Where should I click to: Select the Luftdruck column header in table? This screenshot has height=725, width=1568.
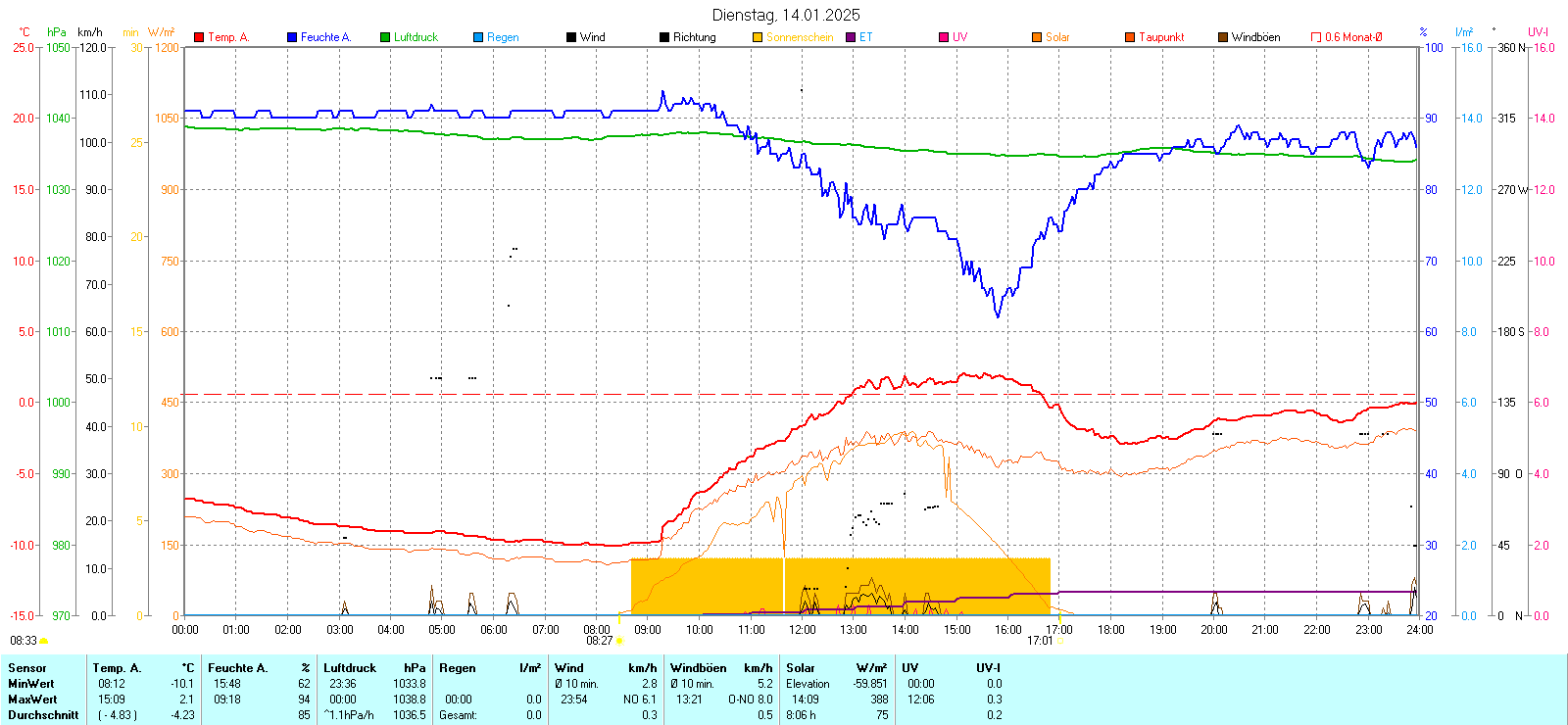click(350, 668)
